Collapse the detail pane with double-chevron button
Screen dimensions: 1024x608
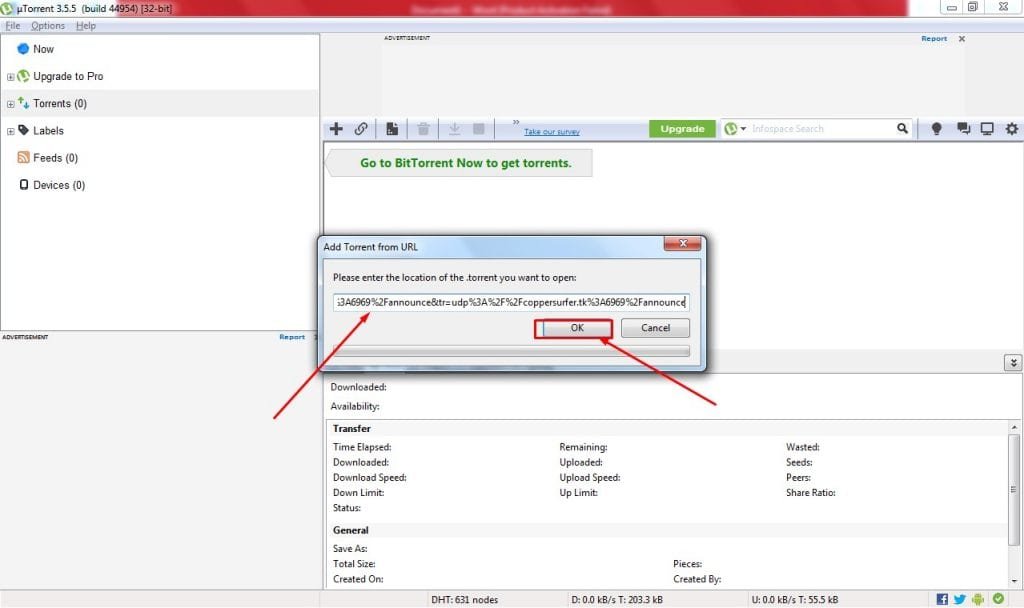pos(1013,363)
